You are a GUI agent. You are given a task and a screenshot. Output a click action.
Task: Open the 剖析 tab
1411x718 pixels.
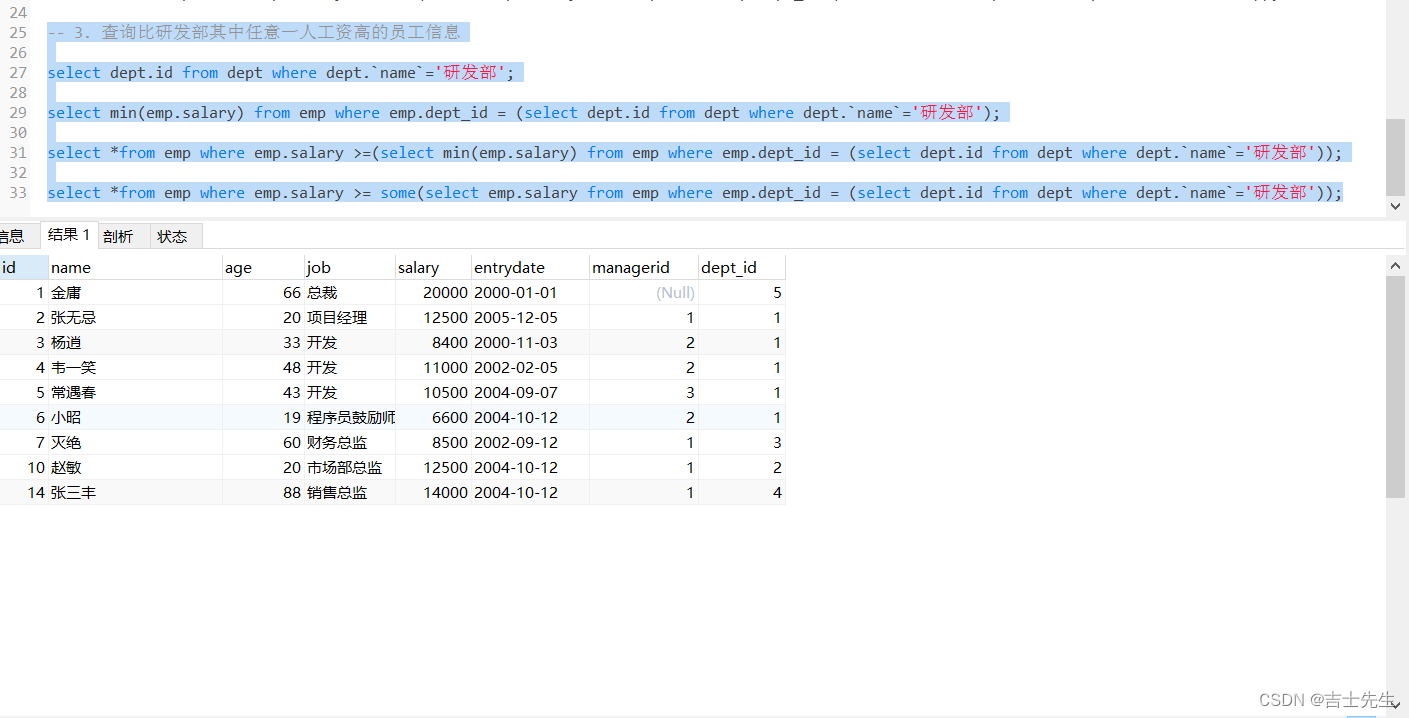coord(118,236)
